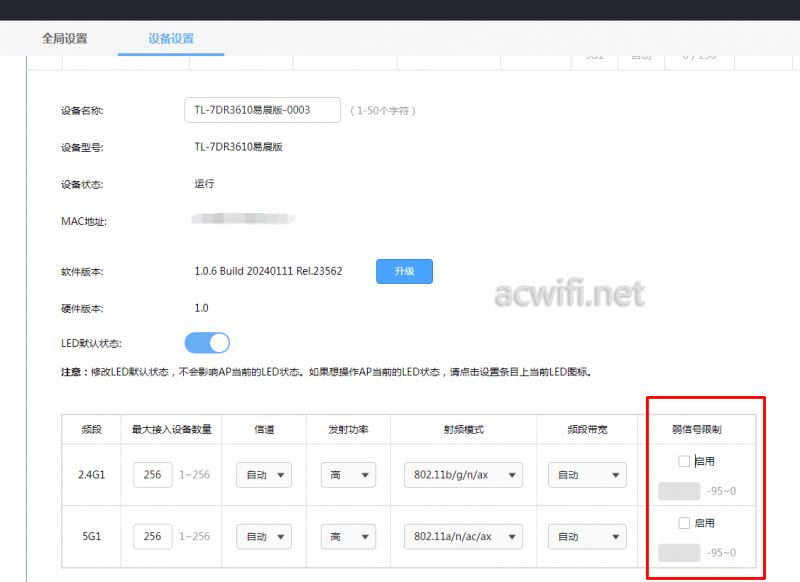Click the 2.4G1 weak signal threshold field
800x582 pixels.
678,491
